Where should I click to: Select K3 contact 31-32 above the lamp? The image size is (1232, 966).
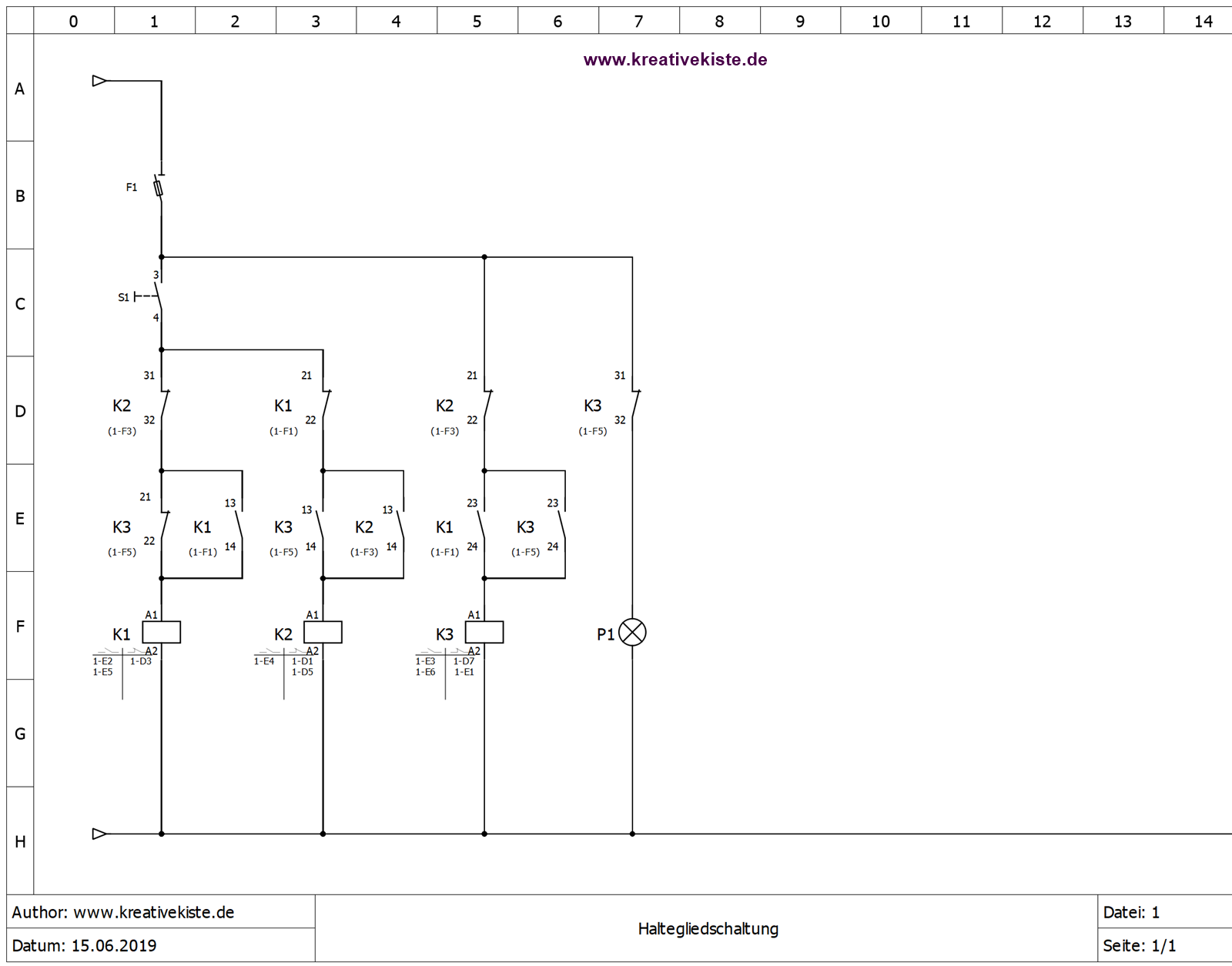[634, 402]
